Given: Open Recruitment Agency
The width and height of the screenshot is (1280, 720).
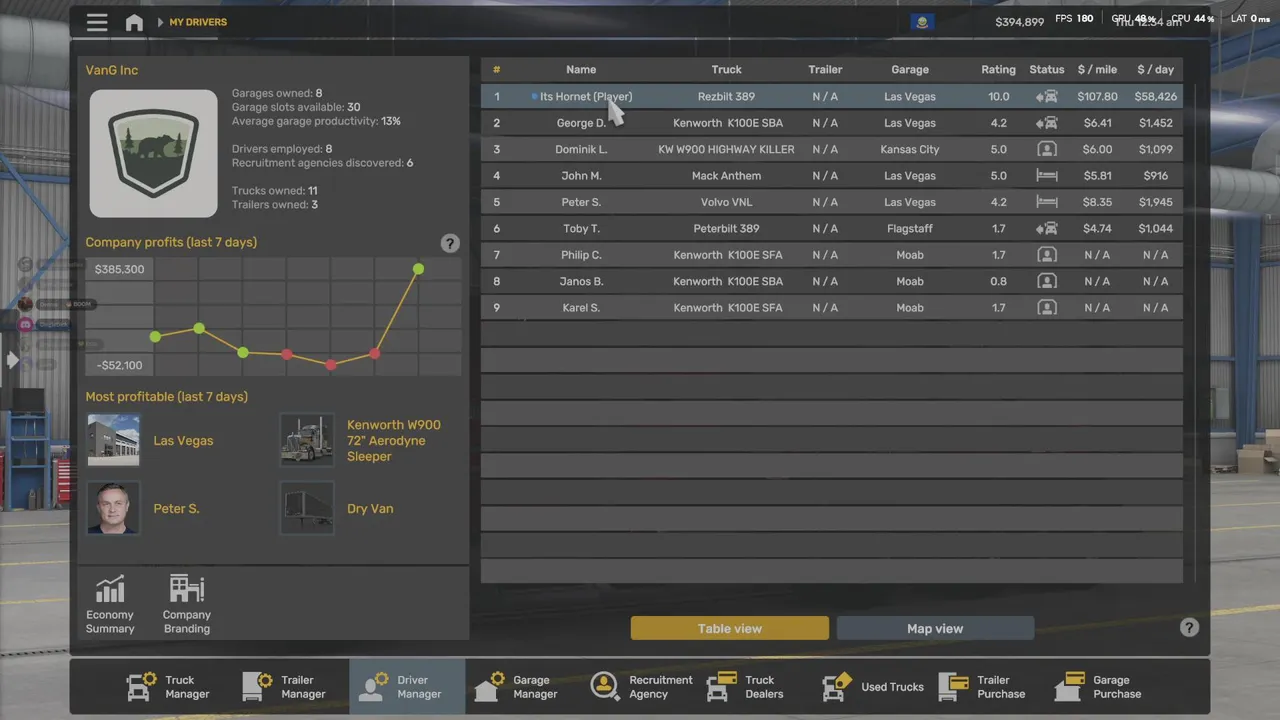Looking at the screenshot, I should pos(641,686).
